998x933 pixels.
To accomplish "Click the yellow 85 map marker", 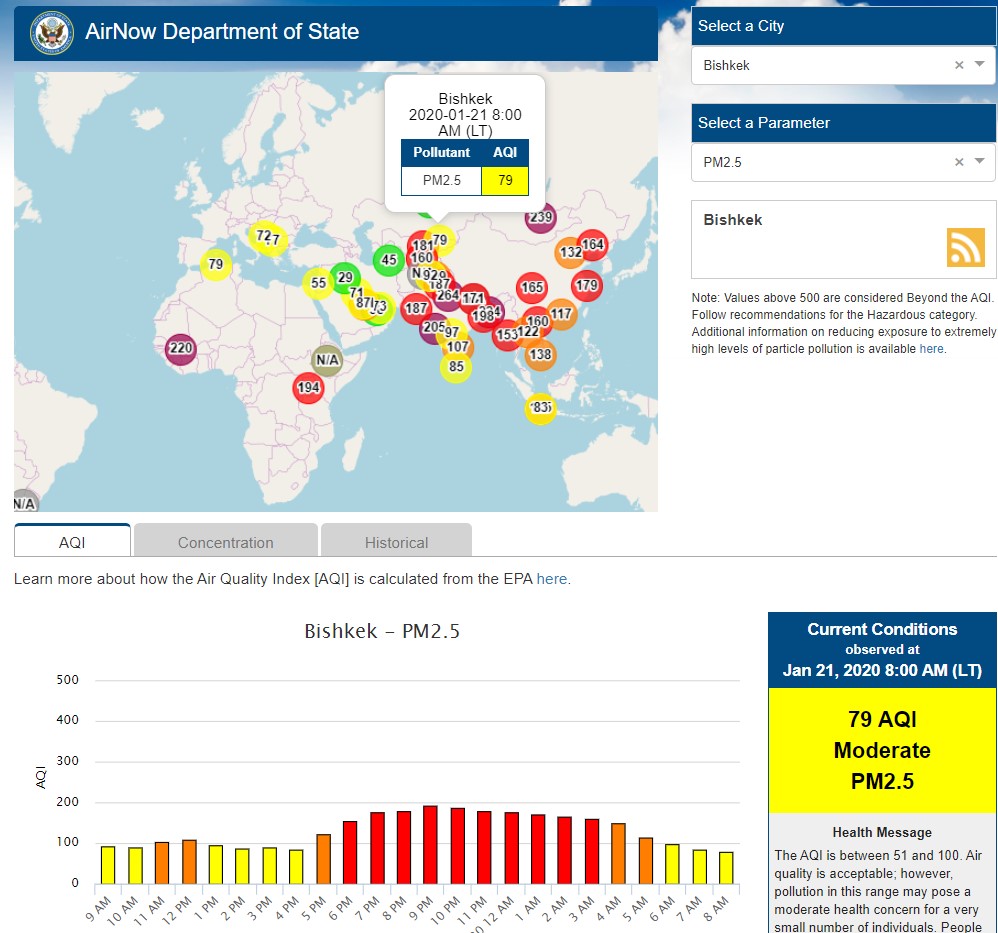I will [x=456, y=367].
